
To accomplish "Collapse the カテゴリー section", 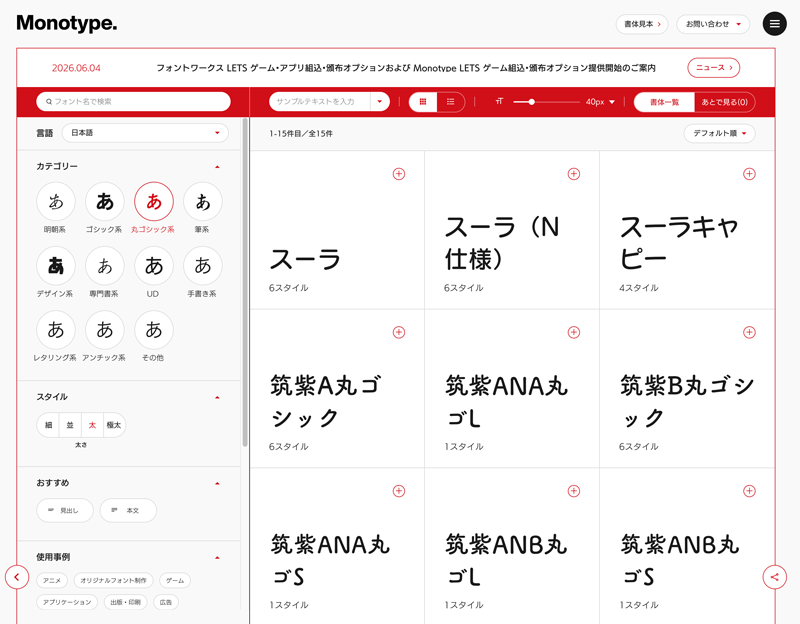I will [217, 166].
